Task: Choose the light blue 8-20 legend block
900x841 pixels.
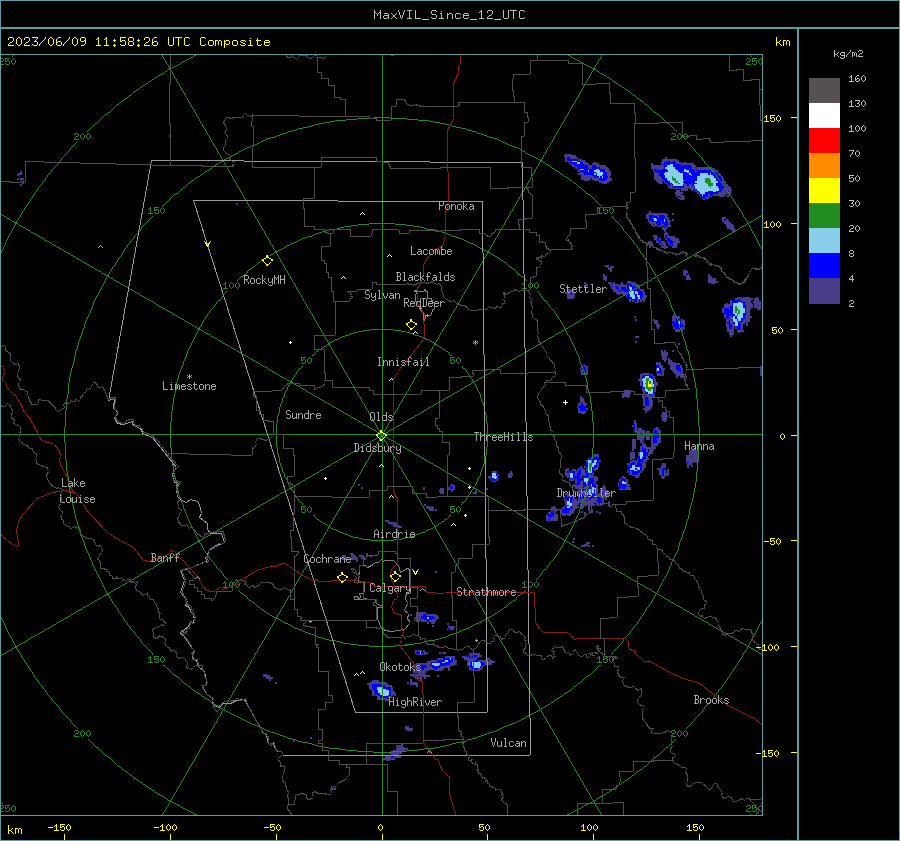Action: [824, 241]
